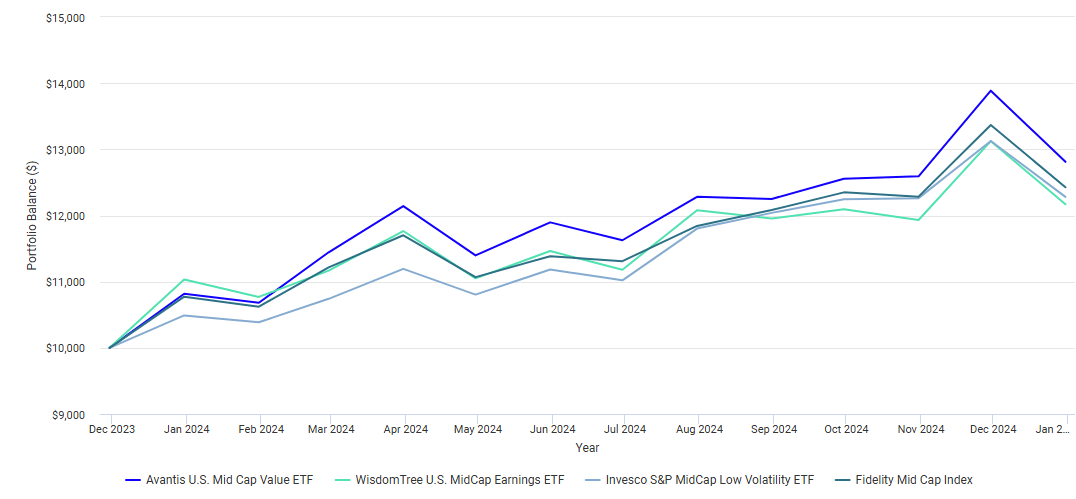Screen dimensions: 1076x499
Task: Click WisdomTree line point at Nov 2024
Action: pos(918,220)
